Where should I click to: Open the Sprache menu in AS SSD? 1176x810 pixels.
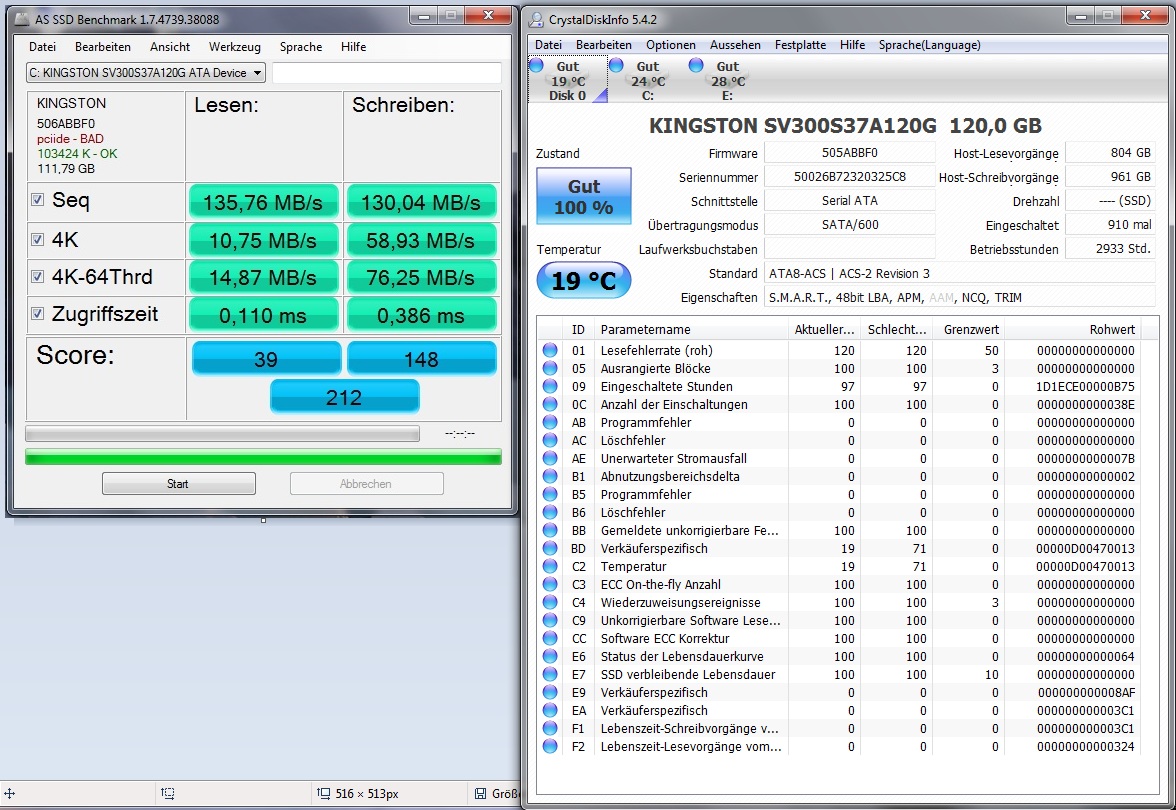(x=301, y=46)
